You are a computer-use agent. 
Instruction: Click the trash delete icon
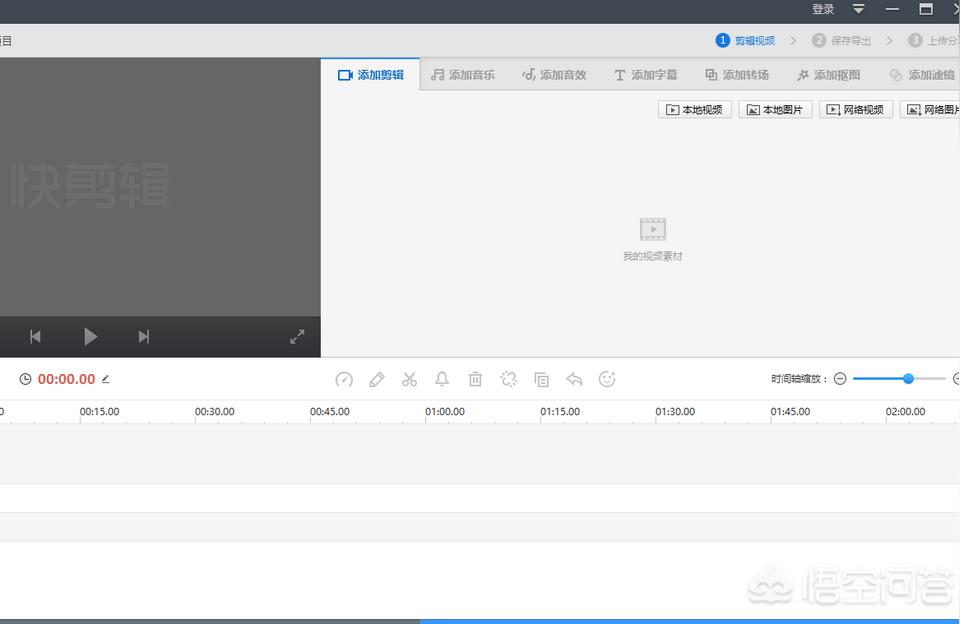475,380
